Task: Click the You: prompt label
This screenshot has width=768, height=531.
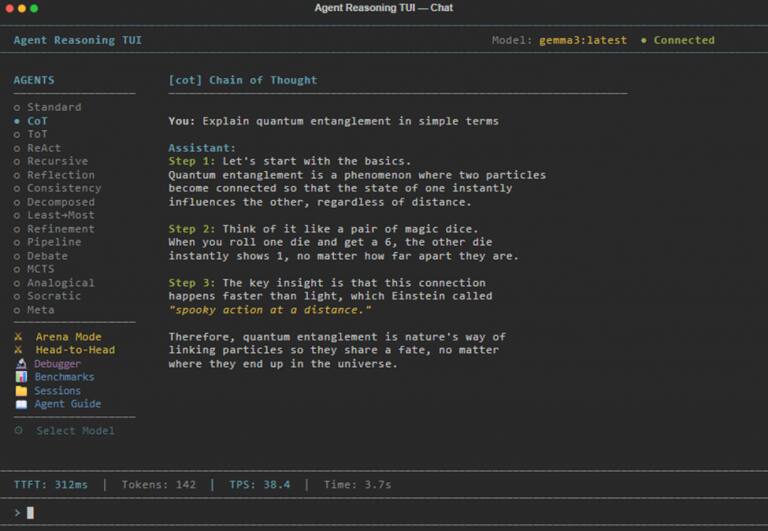Action: coord(182,121)
